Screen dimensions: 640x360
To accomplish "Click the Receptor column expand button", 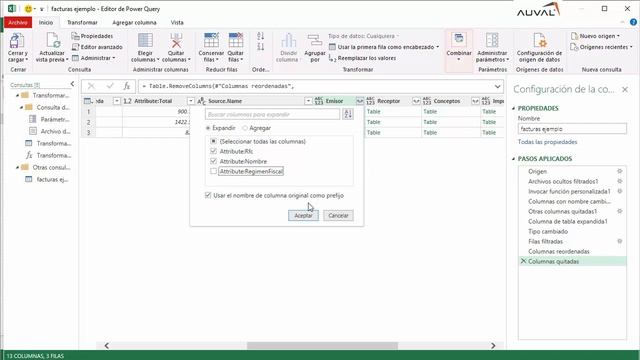I will tap(416, 101).
